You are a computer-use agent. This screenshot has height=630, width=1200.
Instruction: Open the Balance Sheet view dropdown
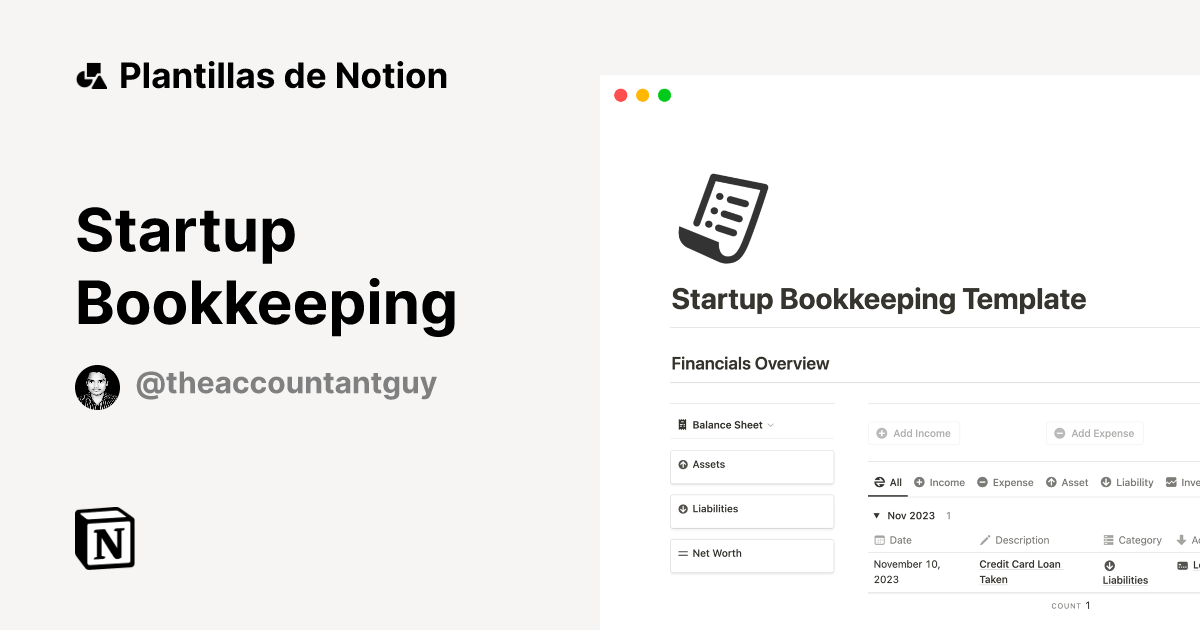(770, 424)
